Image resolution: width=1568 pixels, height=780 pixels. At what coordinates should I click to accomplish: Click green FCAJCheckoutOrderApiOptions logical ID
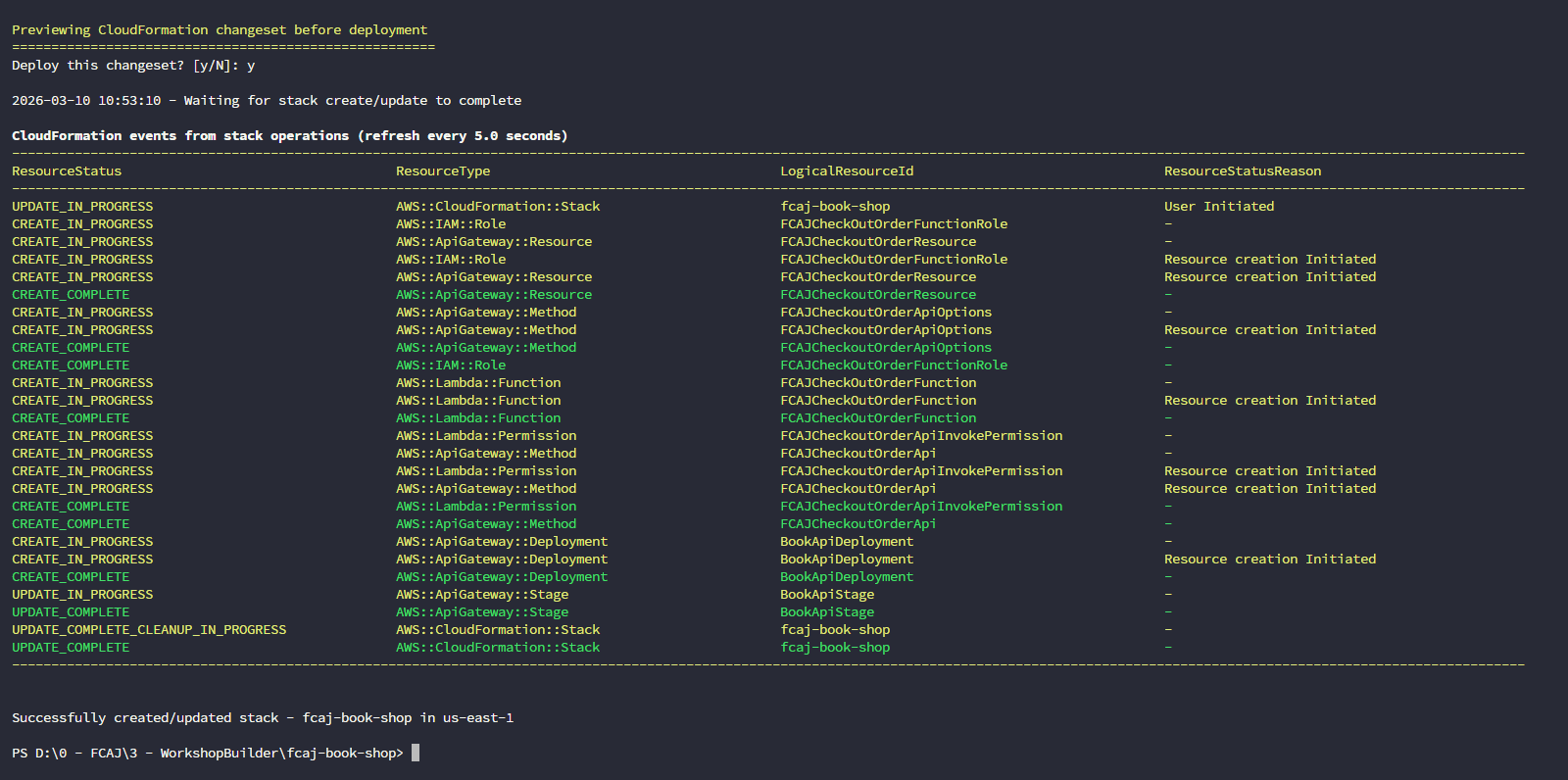click(x=886, y=347)
